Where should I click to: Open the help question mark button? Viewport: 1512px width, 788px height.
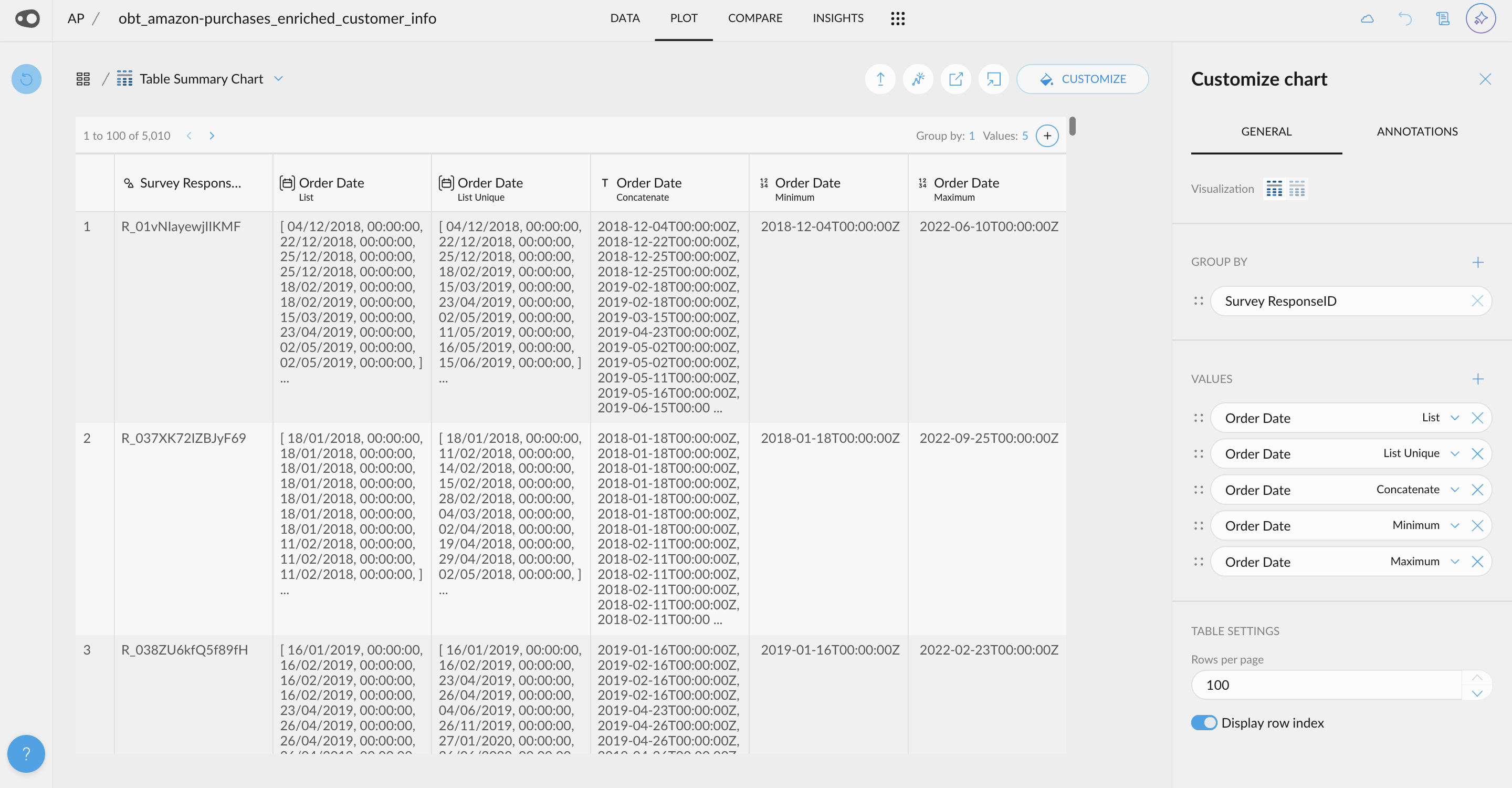(x=26, y=753)
